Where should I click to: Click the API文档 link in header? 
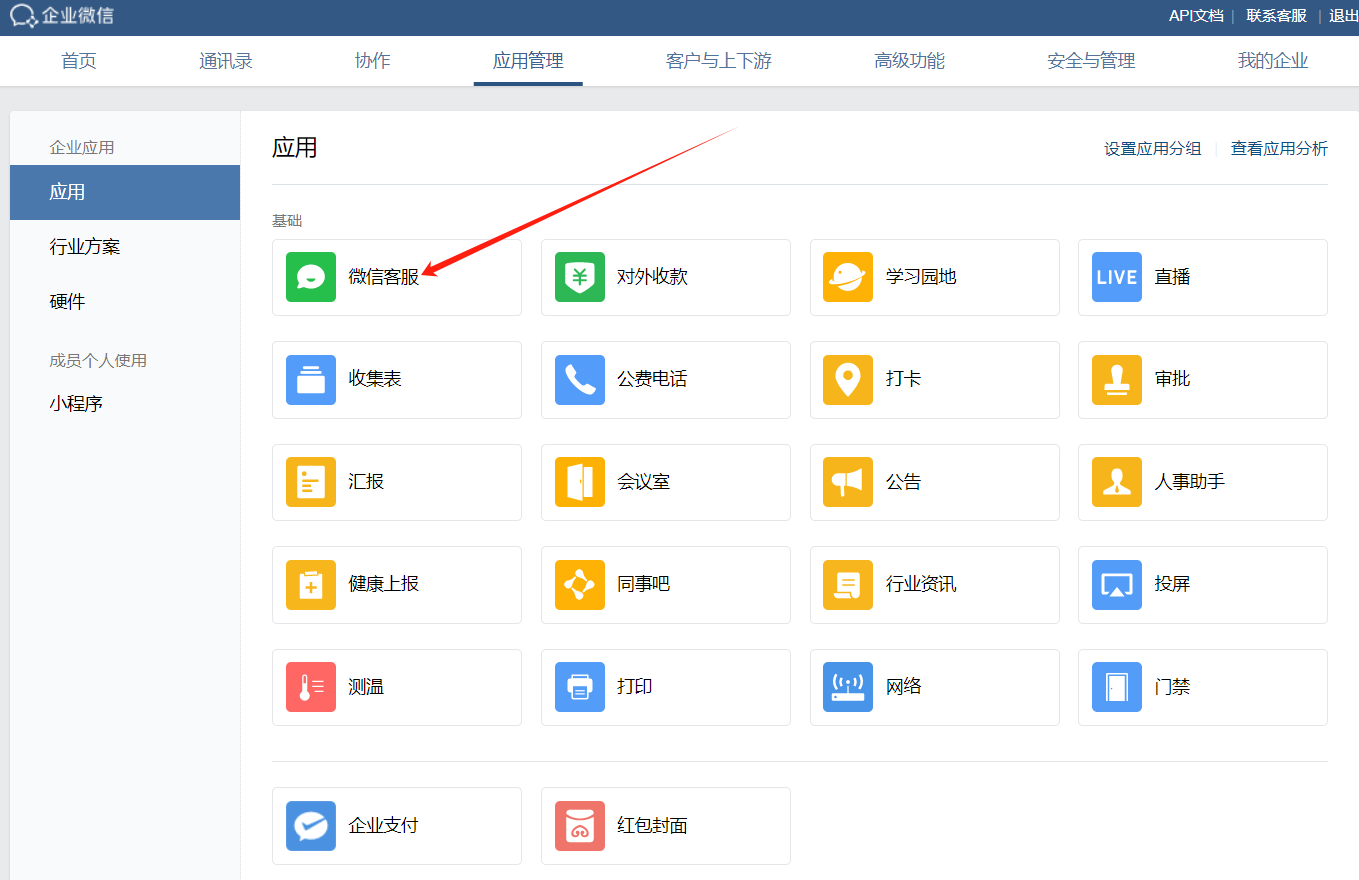tap(1196, 16)
